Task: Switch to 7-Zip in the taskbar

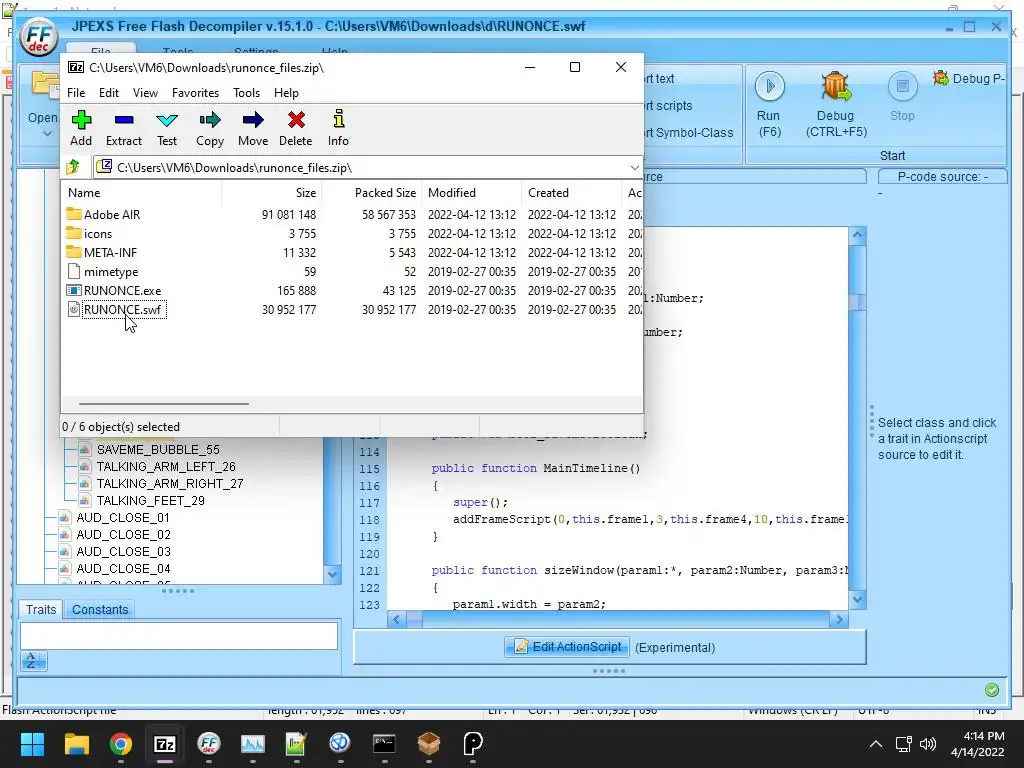Action: click(x=165, y=743)
